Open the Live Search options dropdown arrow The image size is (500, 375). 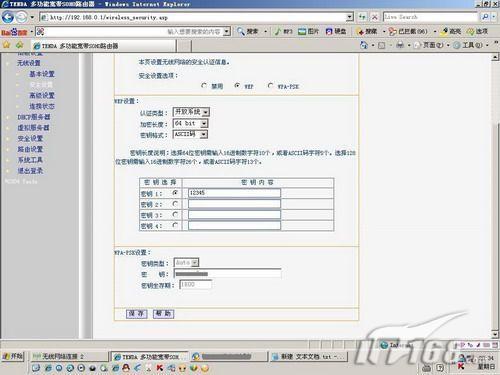pyautogui.click(x=494, y=17)
